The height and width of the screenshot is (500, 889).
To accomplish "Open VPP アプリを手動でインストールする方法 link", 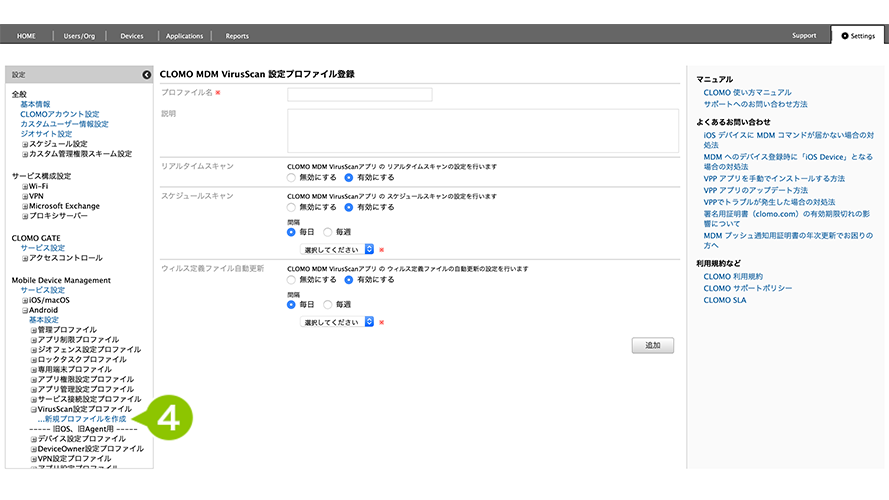I will click(x=774, y=179).
